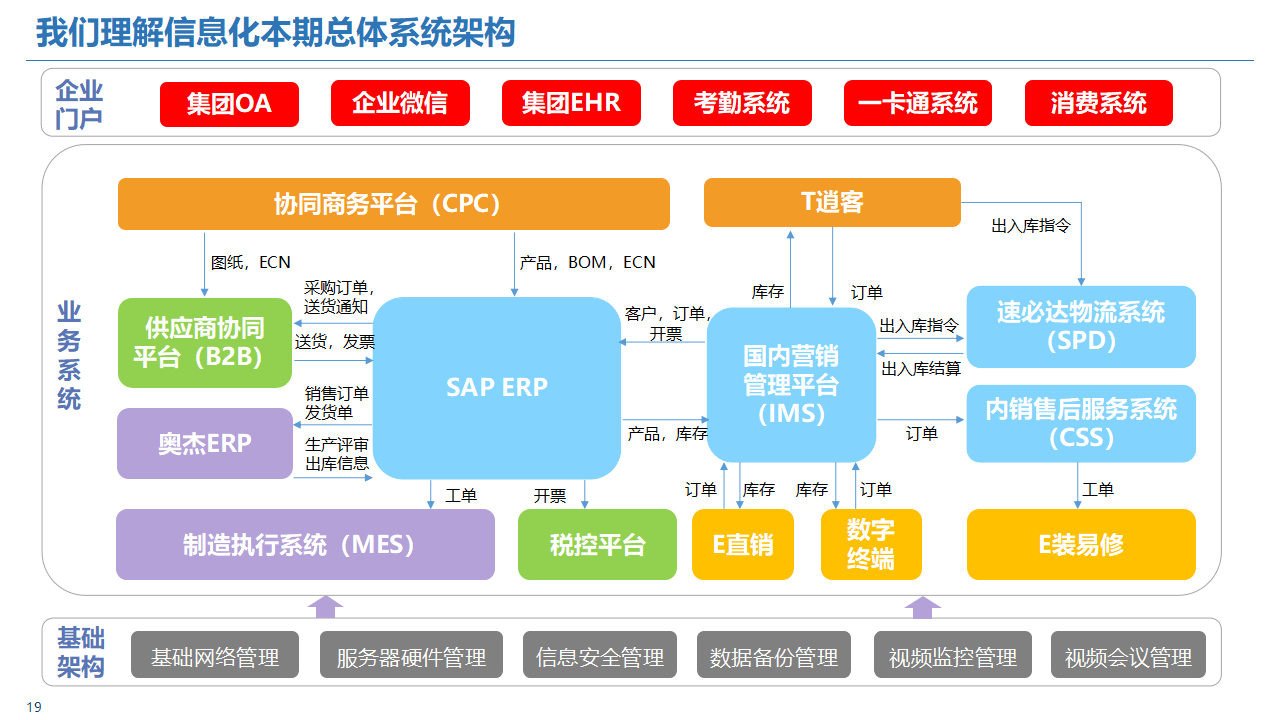Select the SAP ERP central block
Viewport: 1280px width, 720px height.
click(497, 388)
